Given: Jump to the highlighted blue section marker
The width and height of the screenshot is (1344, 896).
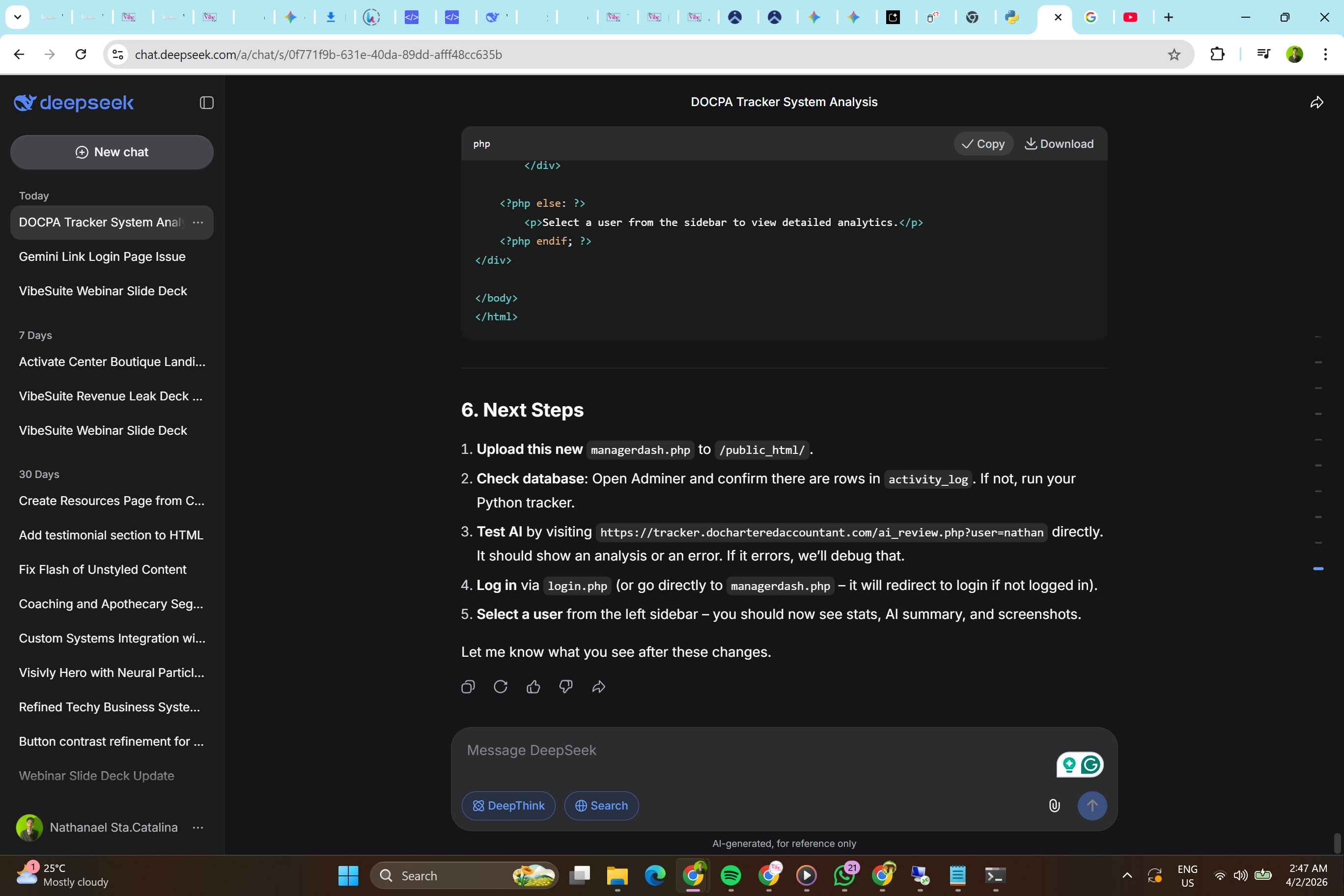Looking at the screenshot, I should [1317, 568].
